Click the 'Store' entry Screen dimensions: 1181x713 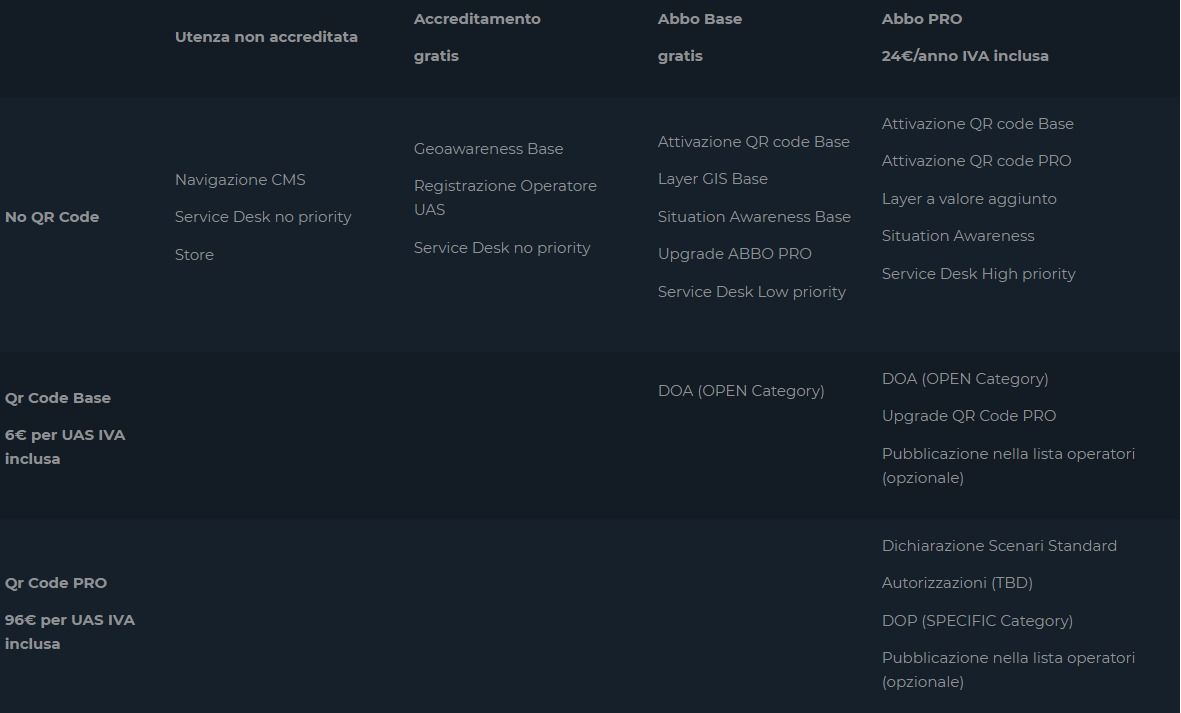click(x=194, y=255)
